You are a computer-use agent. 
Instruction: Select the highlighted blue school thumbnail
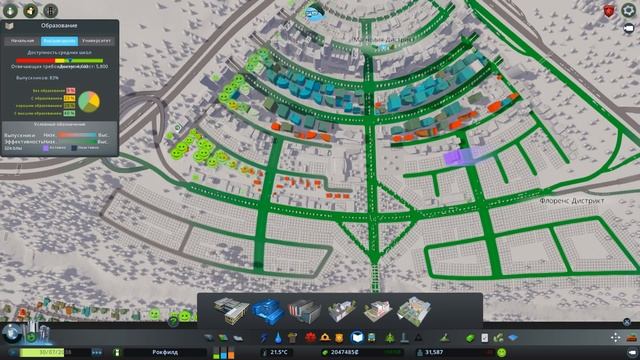click(x=268, y=311)
